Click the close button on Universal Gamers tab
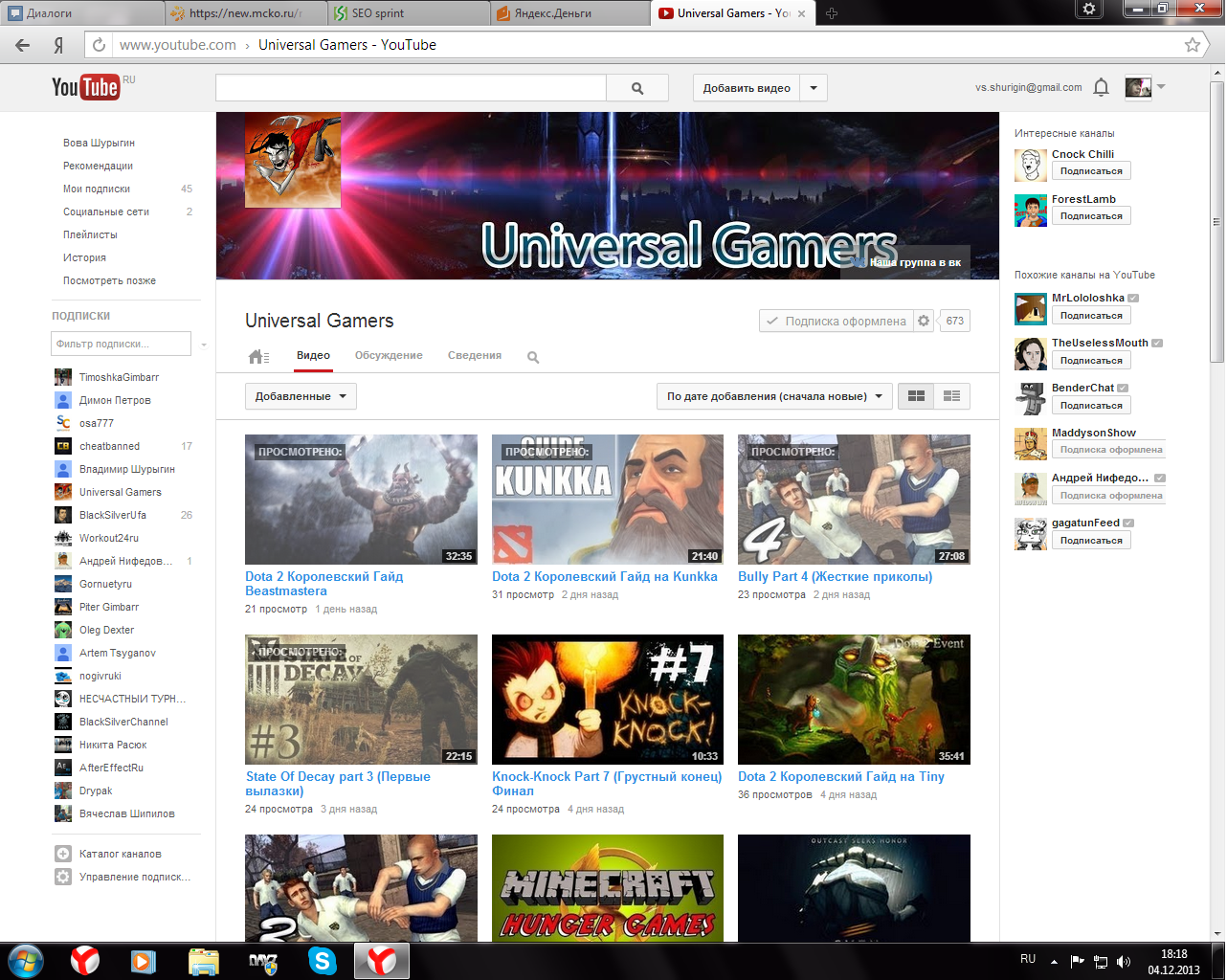Viewport: 1227px width, 980px height. [802, 13]
